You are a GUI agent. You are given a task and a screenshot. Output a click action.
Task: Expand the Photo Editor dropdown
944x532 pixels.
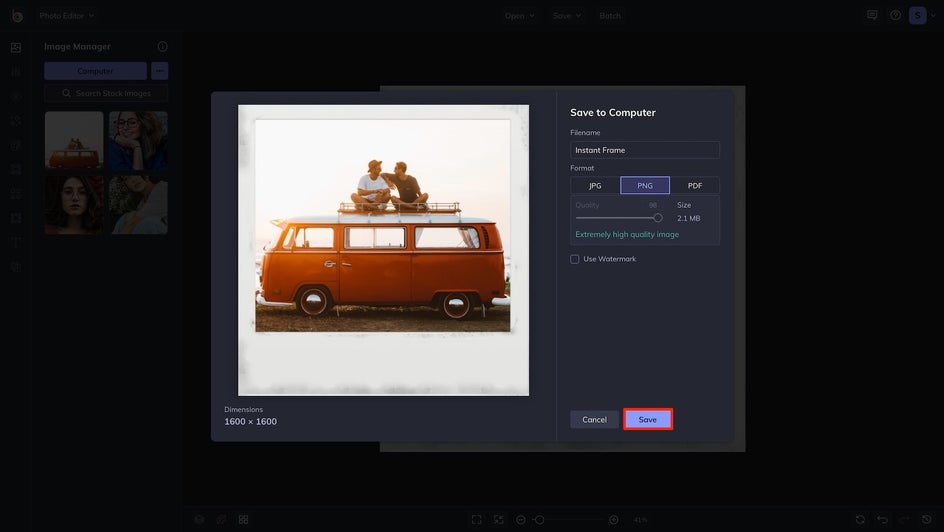click(66, 16)
